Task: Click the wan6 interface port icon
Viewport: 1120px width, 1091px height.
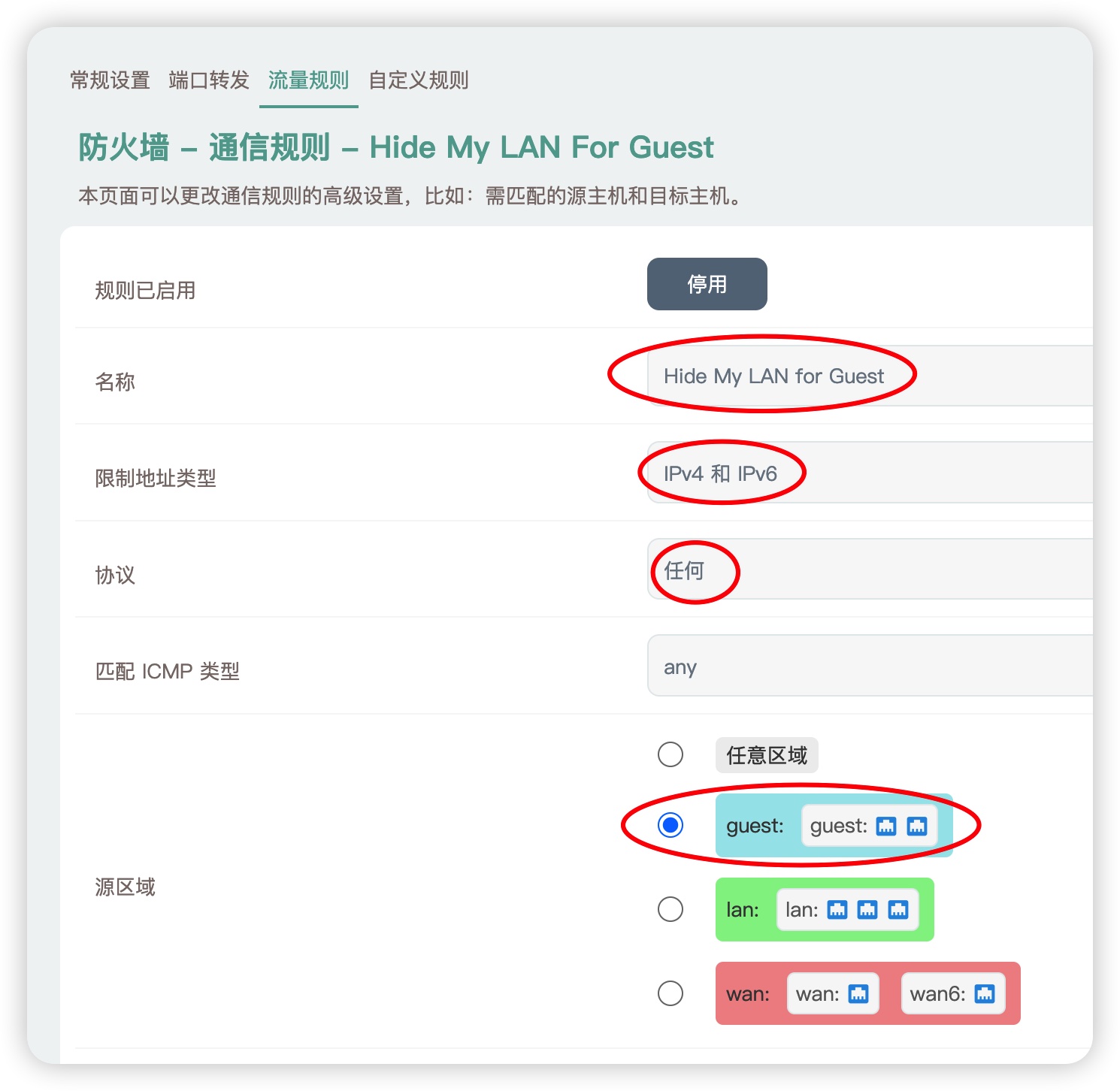Action: coord(984,994)
